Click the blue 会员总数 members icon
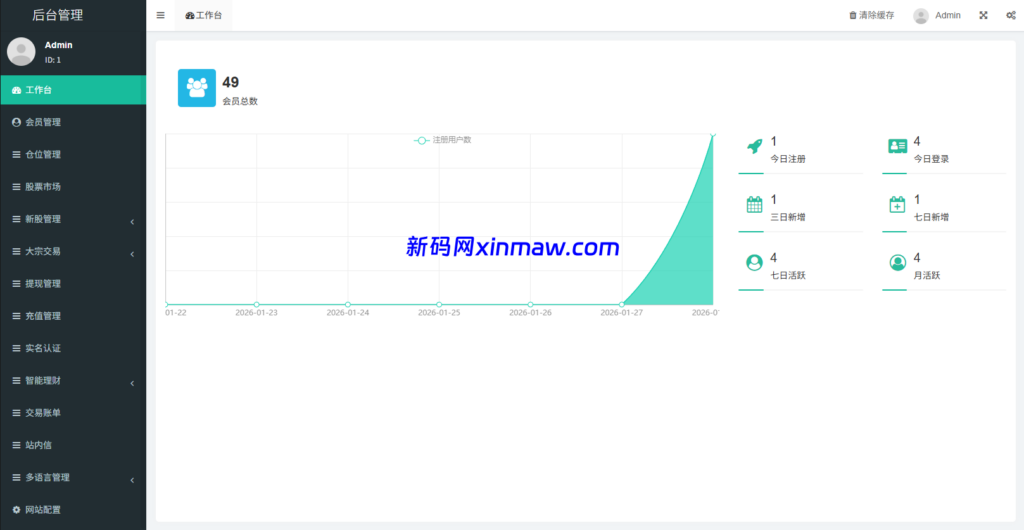Screen dimensions: 1024x530 197,88
